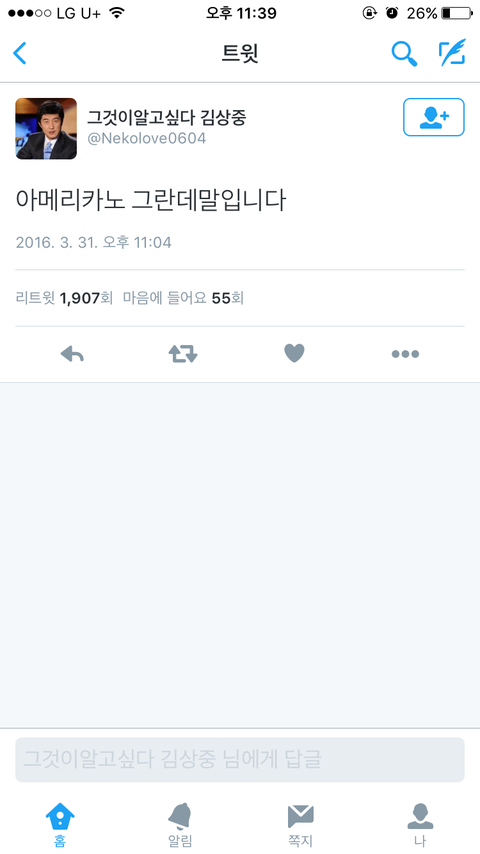Open the three-dot more options menu

pyautogui.click(x=405, y=354)
